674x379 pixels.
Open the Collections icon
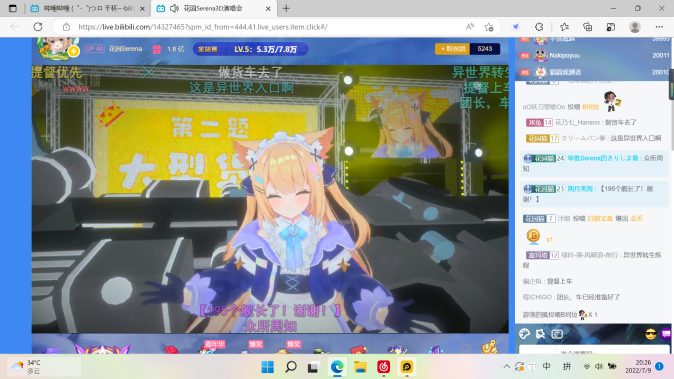coord(588,27)
